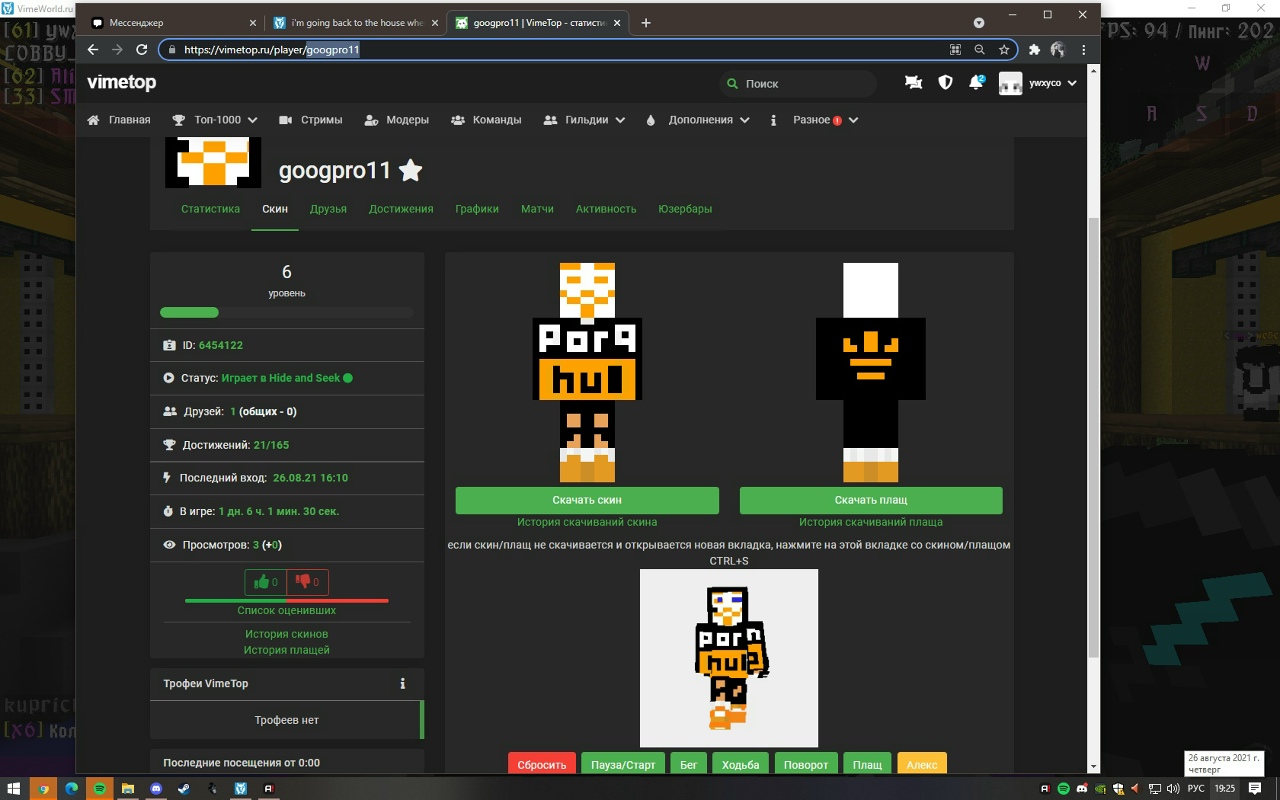Viewport: 1280px width, 800px height.
Task: Bookmark this page with the star icon
Action: coord(1004,49)
